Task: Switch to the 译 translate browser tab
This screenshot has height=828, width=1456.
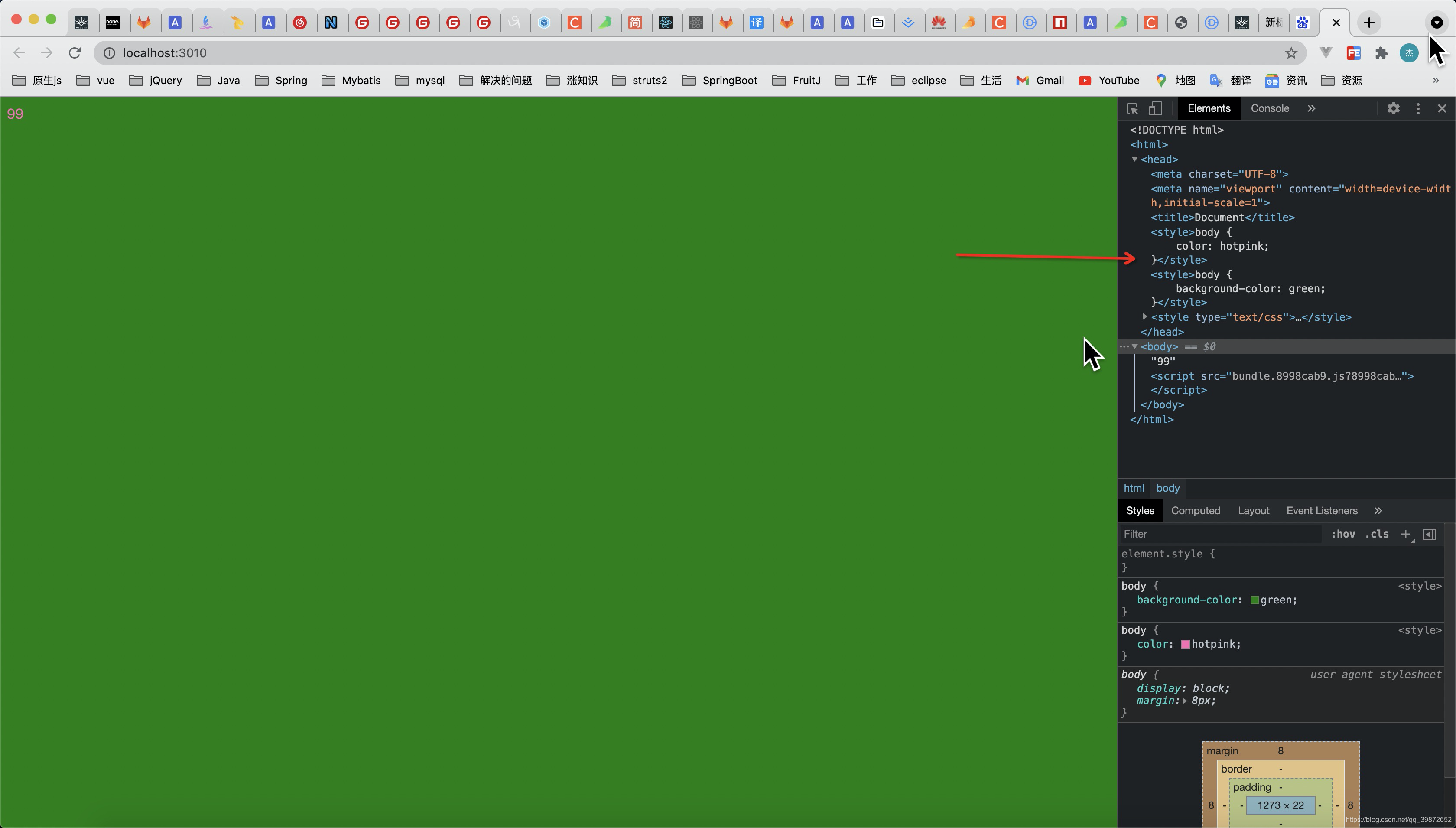Action: [757, 23]
